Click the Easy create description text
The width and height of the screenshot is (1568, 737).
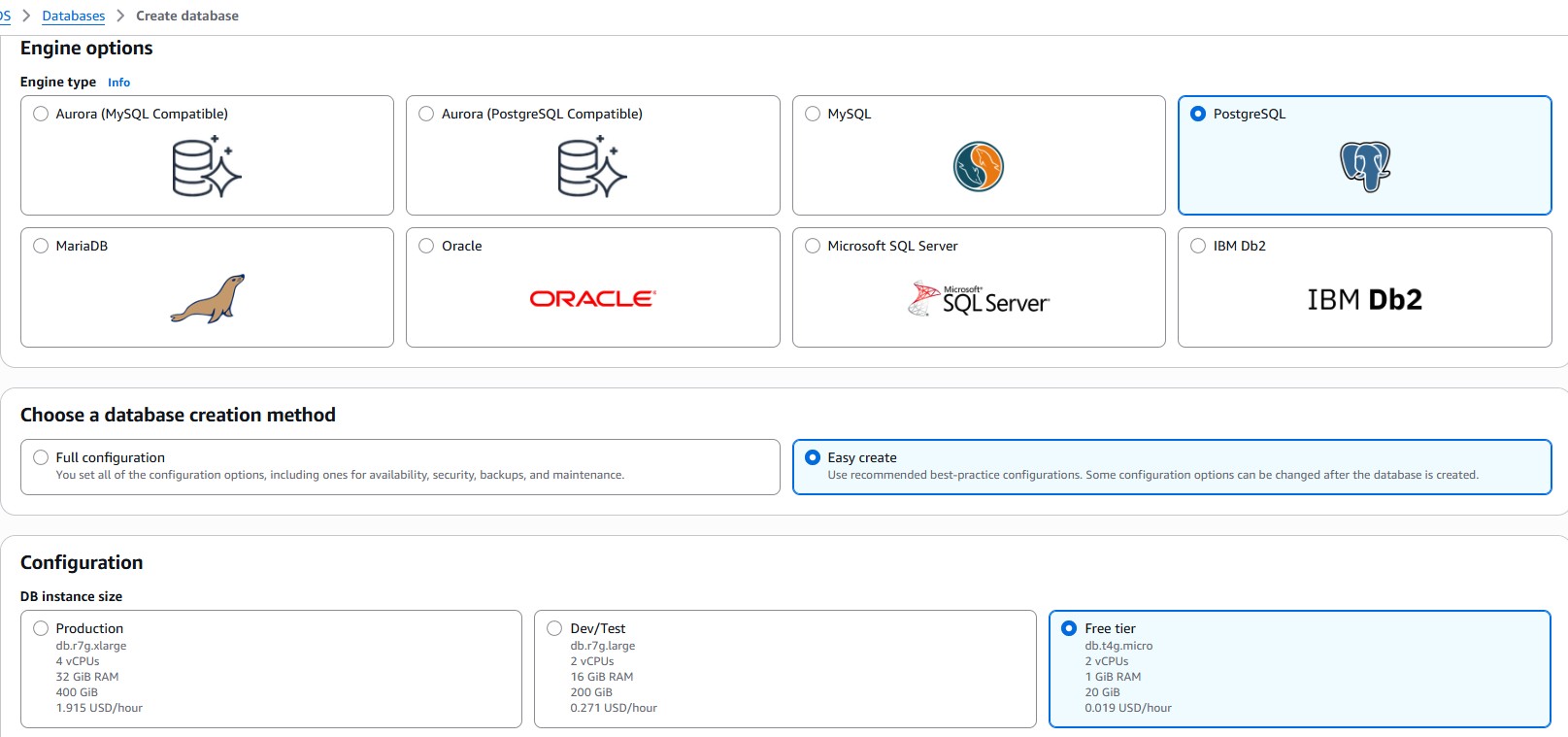click(1152, 475)
